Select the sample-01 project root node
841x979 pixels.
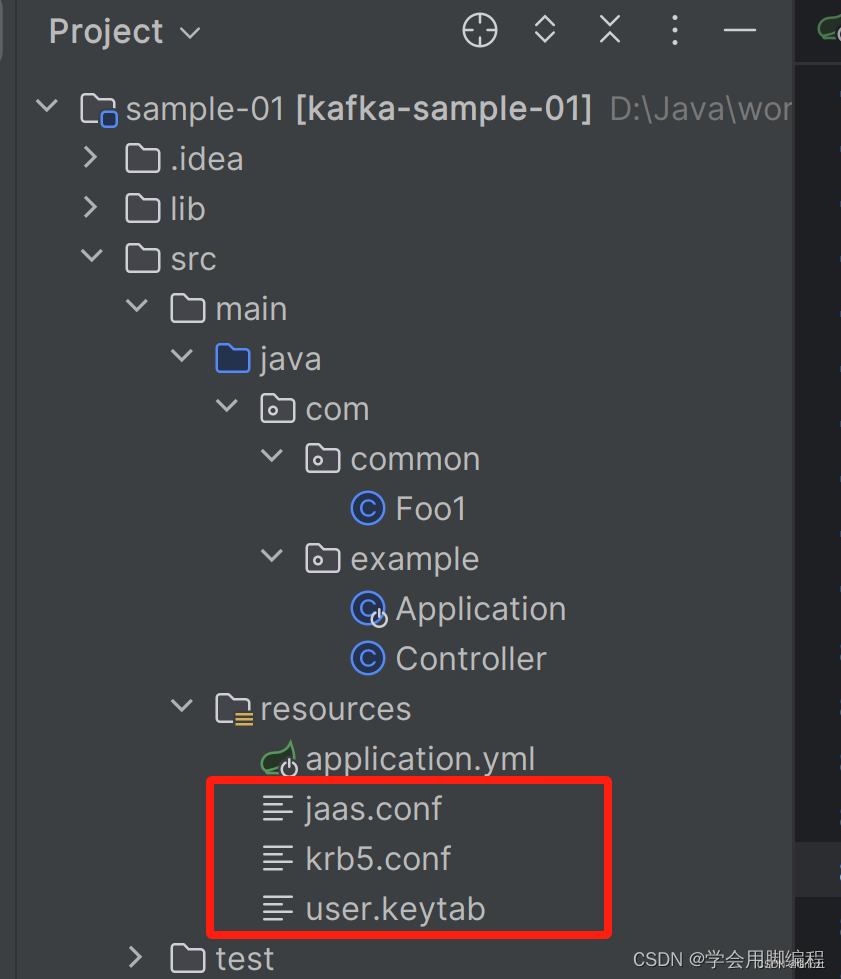click(358, 109)
